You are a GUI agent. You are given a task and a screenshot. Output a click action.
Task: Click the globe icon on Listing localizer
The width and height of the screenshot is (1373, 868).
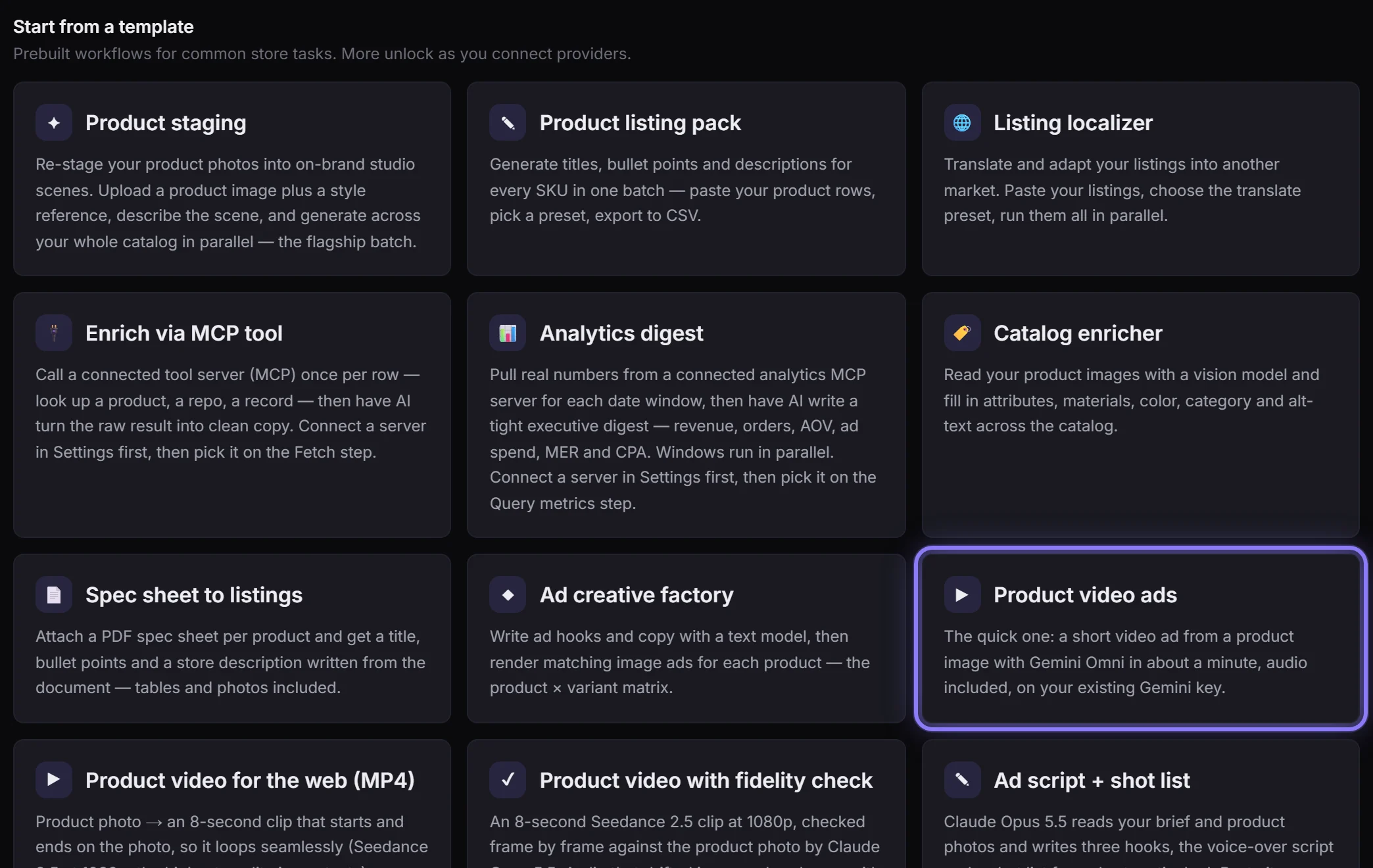pos(962,122)
